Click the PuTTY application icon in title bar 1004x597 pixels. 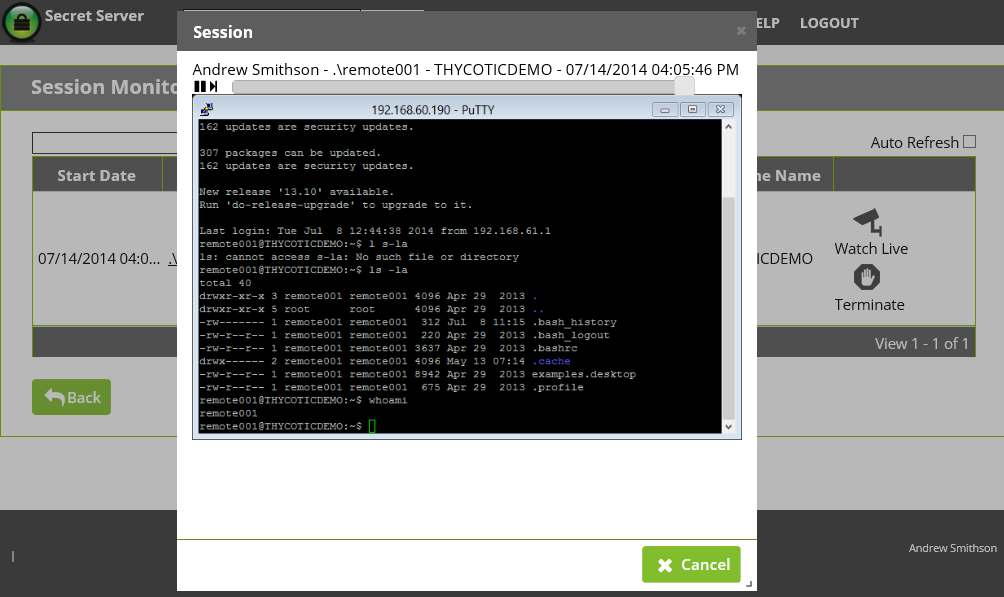207,110
